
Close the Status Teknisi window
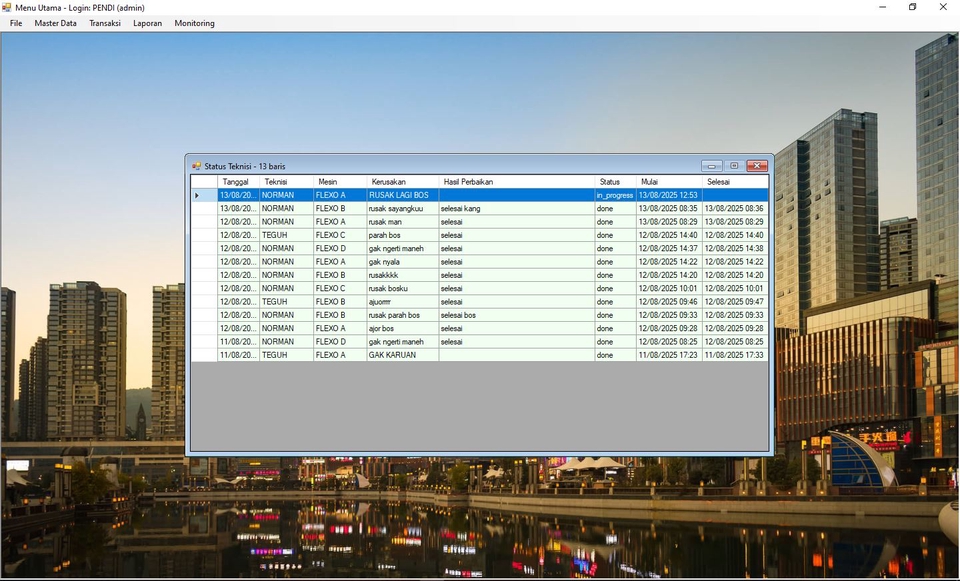point(757,166)
